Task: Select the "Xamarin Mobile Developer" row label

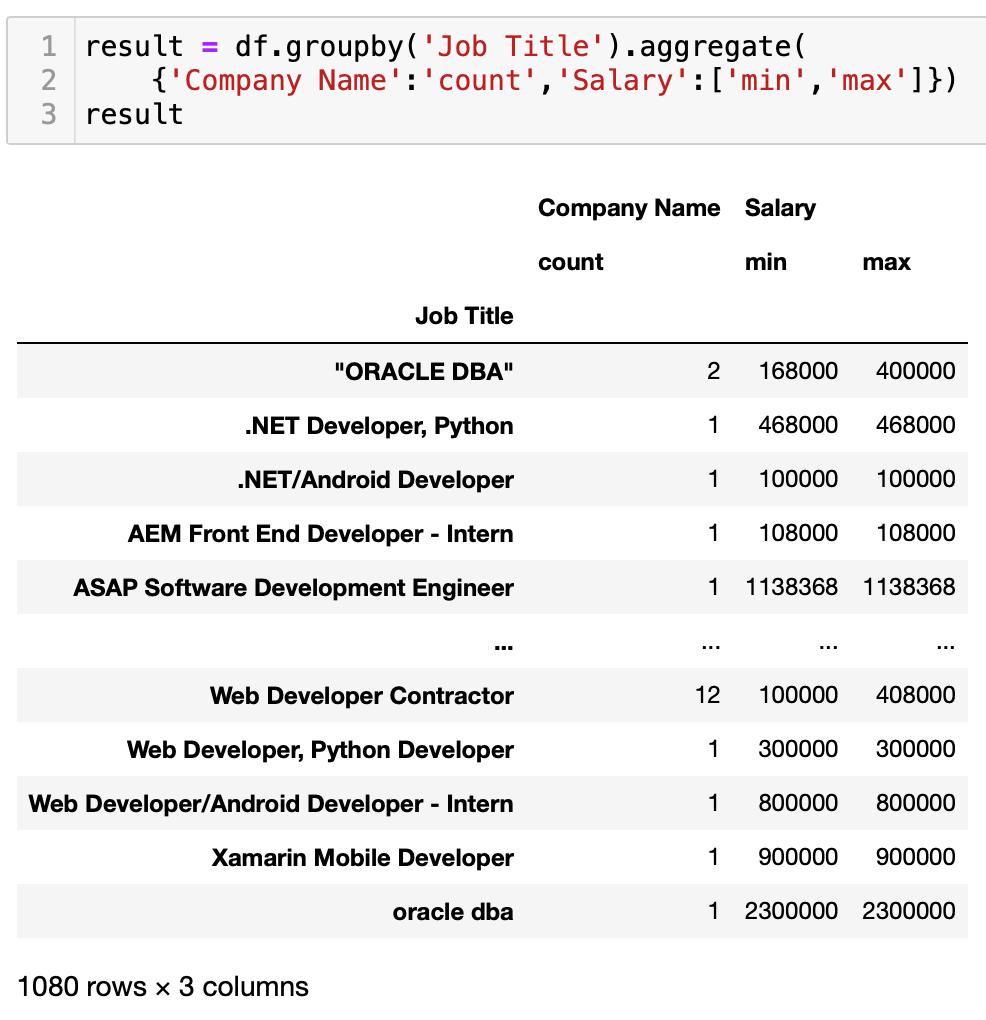Action: click(x=362, y=858)
